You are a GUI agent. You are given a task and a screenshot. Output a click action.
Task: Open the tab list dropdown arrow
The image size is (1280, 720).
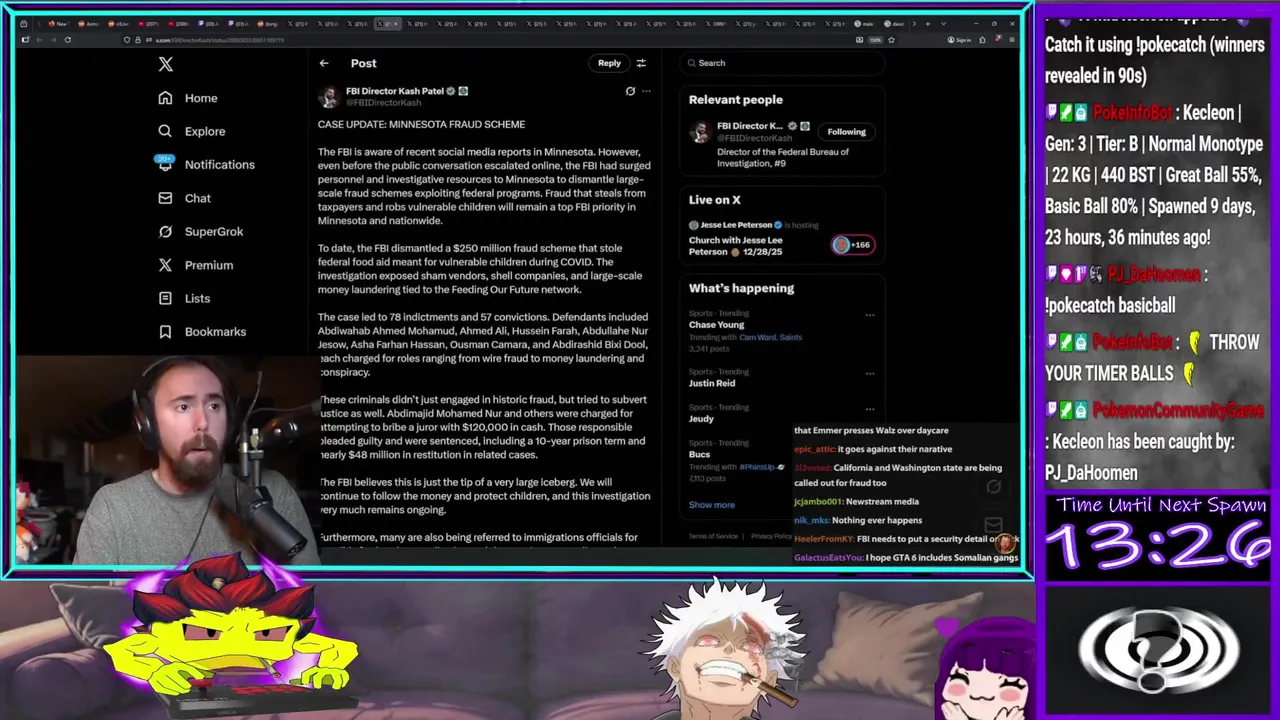point(943,23)
